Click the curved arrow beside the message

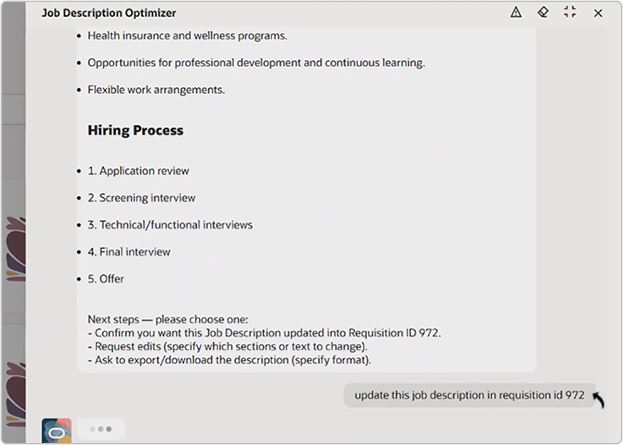point(599,399)
